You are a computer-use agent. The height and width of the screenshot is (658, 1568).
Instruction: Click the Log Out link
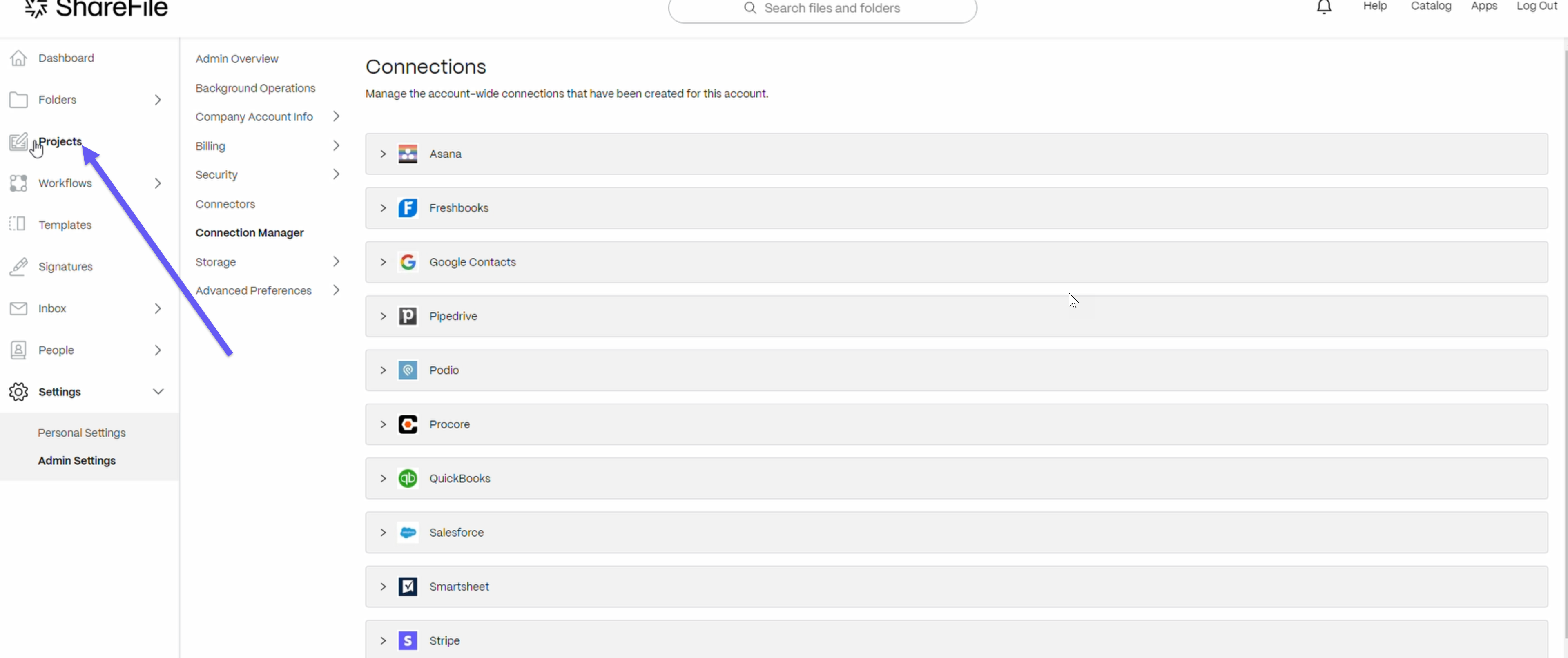tap(1537, 6)
